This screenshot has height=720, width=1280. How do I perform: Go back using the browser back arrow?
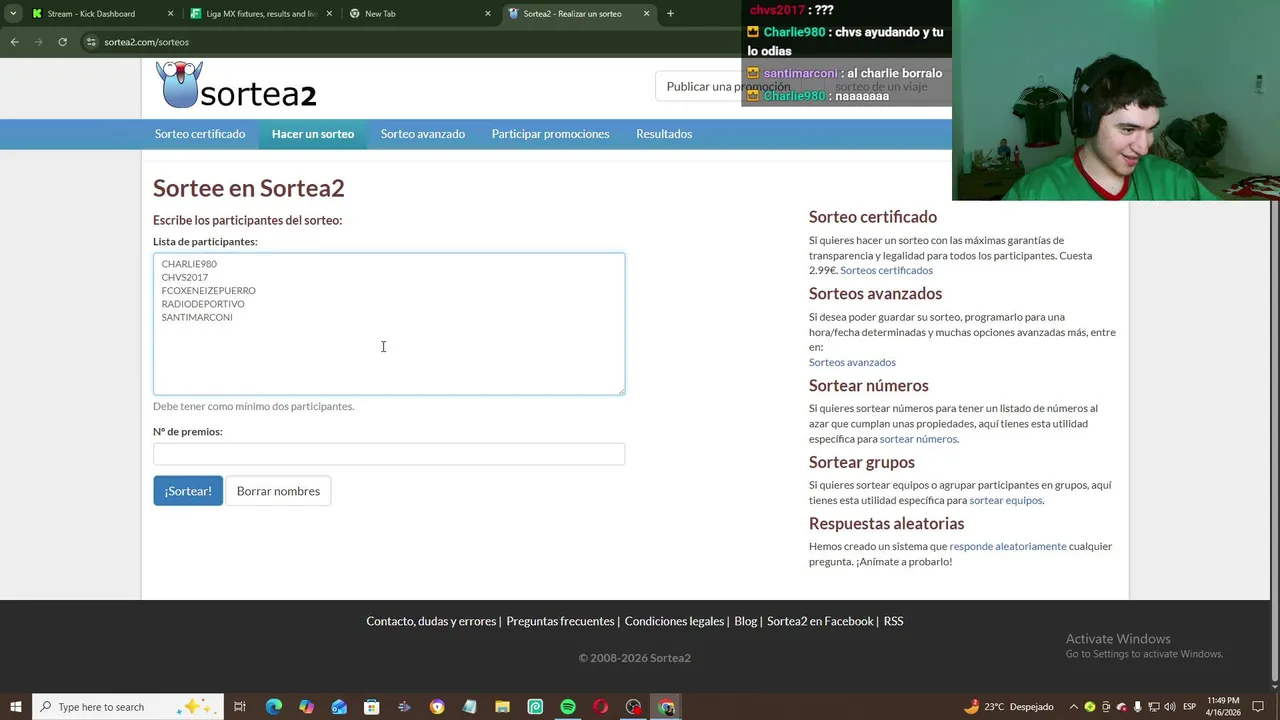(x=14, y=42)
